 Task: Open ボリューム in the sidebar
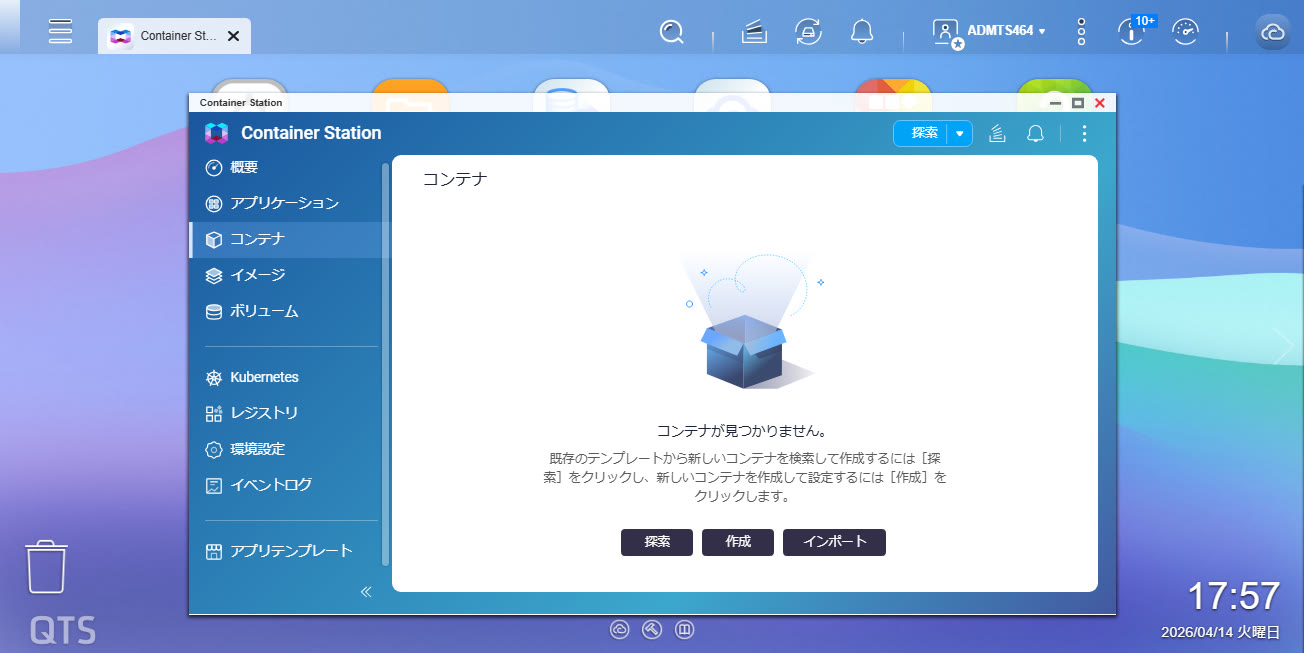(264, 311)
